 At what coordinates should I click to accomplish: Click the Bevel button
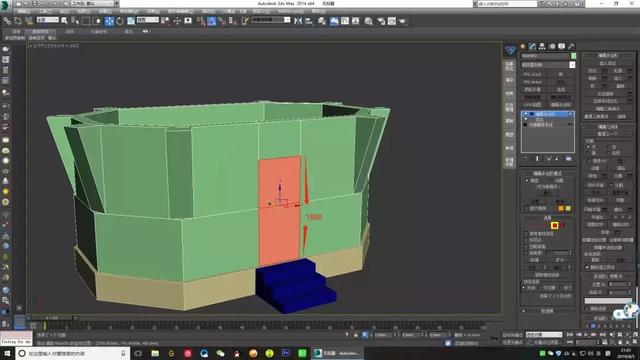(x=593, y=78)
